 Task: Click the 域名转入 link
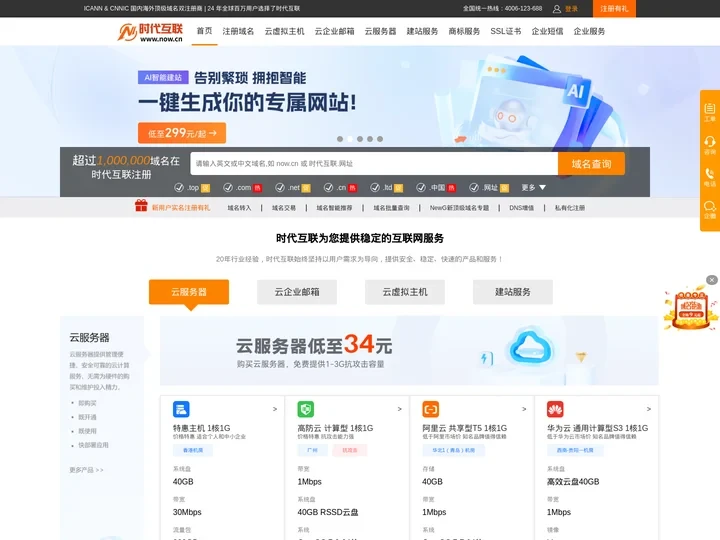[x=239, y=208]
